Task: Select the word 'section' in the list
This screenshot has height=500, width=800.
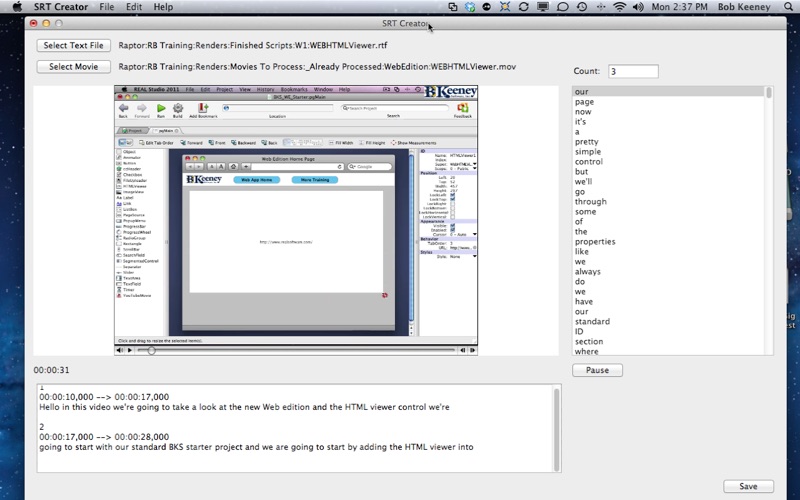Action: [589, 341]
